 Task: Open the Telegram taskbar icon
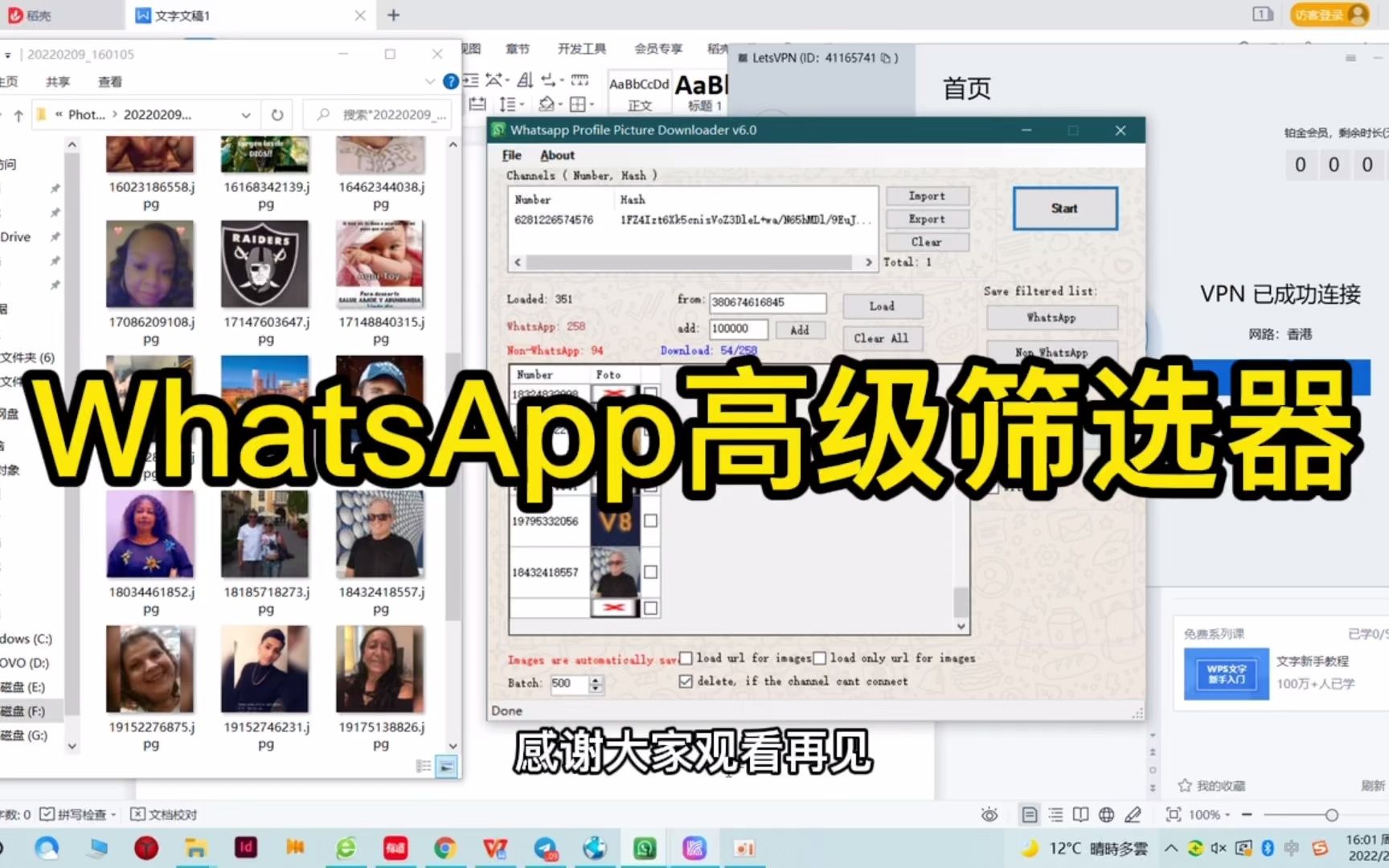pyautogui.click(x=545, y=848)
